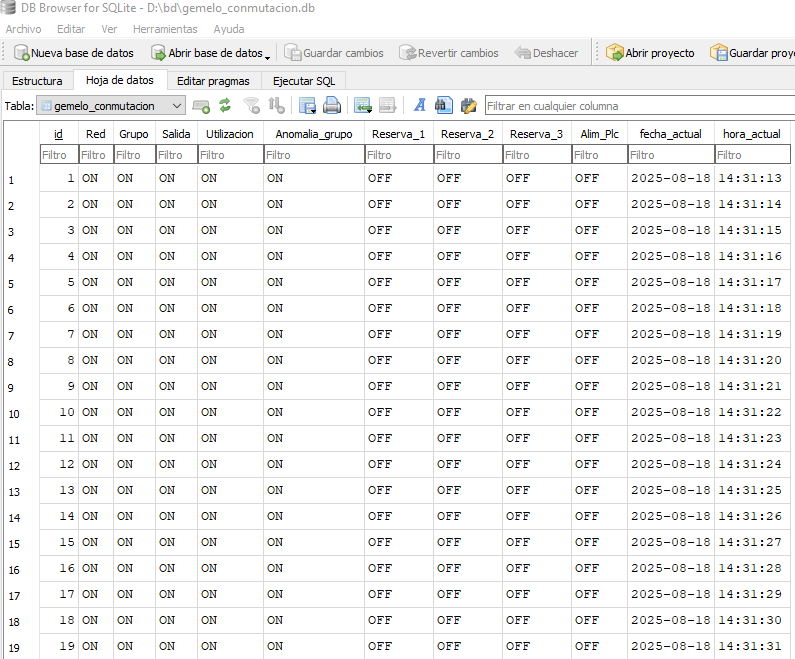Open the Tabla gemelo_conmutacion combo box
Image resolution: width=795 pixels, height=659 pixels.
click(x=111, y=106)
